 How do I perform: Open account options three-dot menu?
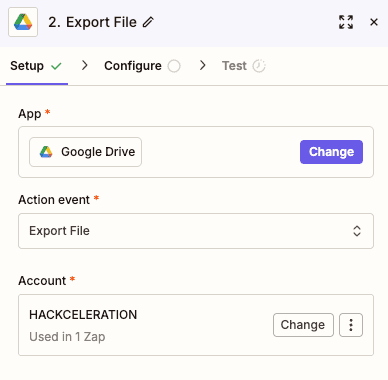pyautogui.click(x=351, y=325)
